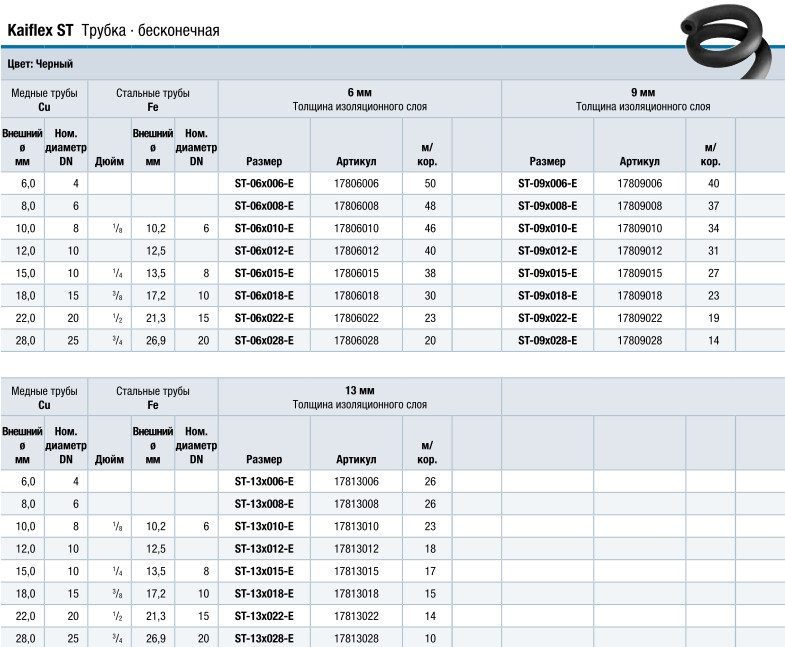Click article number 17813018
Screen dimensions: 785x647
point(356,594)
